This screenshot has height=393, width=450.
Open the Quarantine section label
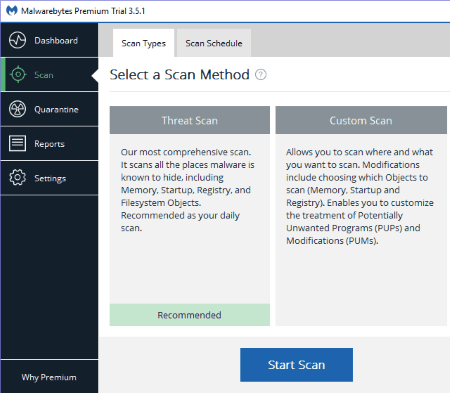[x=56, y=109]
